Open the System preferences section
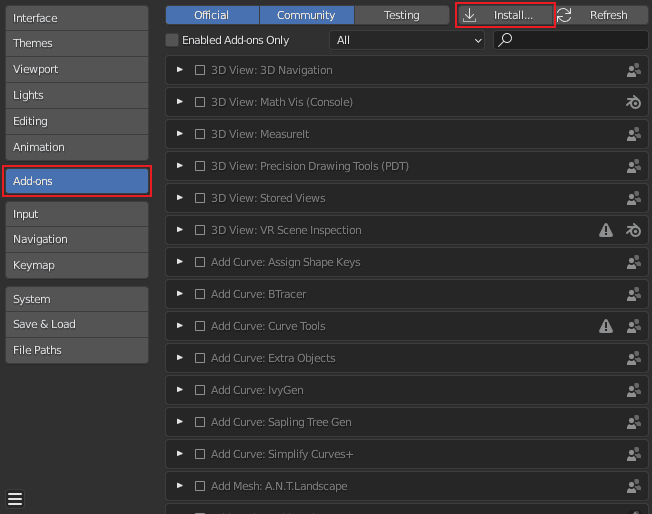The width and height of the screenshot is (652, 514). (77, 299)
